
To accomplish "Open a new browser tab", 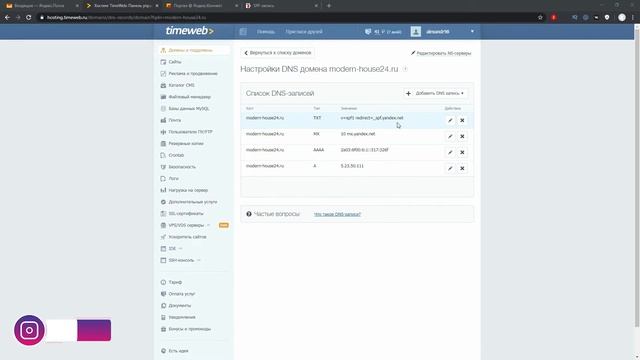I will tap(329, 6).
